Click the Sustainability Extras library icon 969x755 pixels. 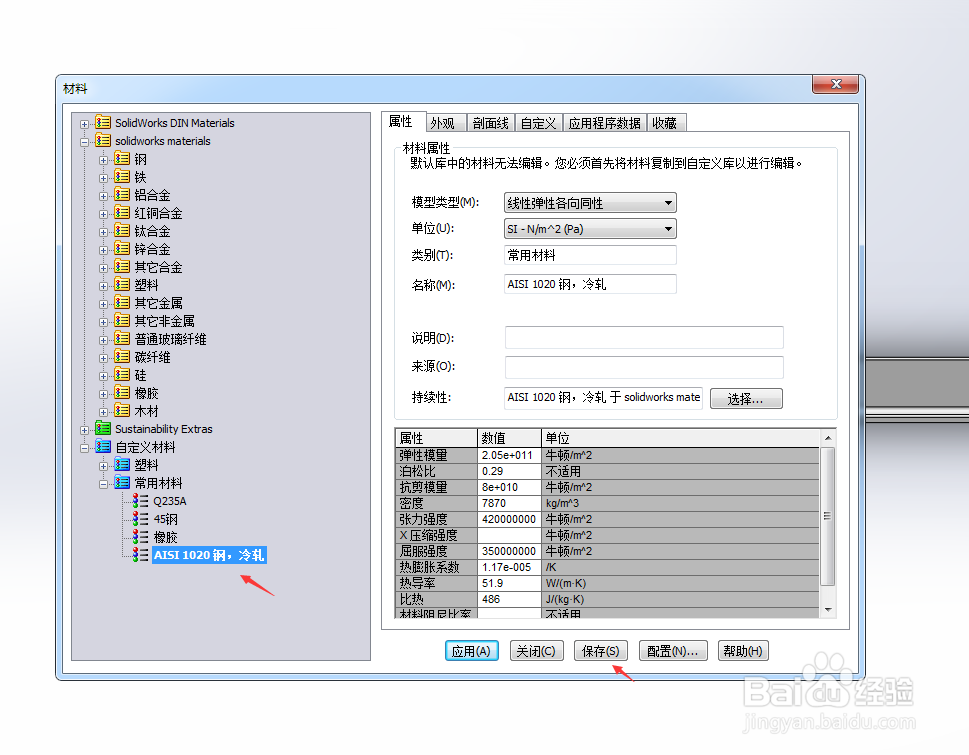103,428
